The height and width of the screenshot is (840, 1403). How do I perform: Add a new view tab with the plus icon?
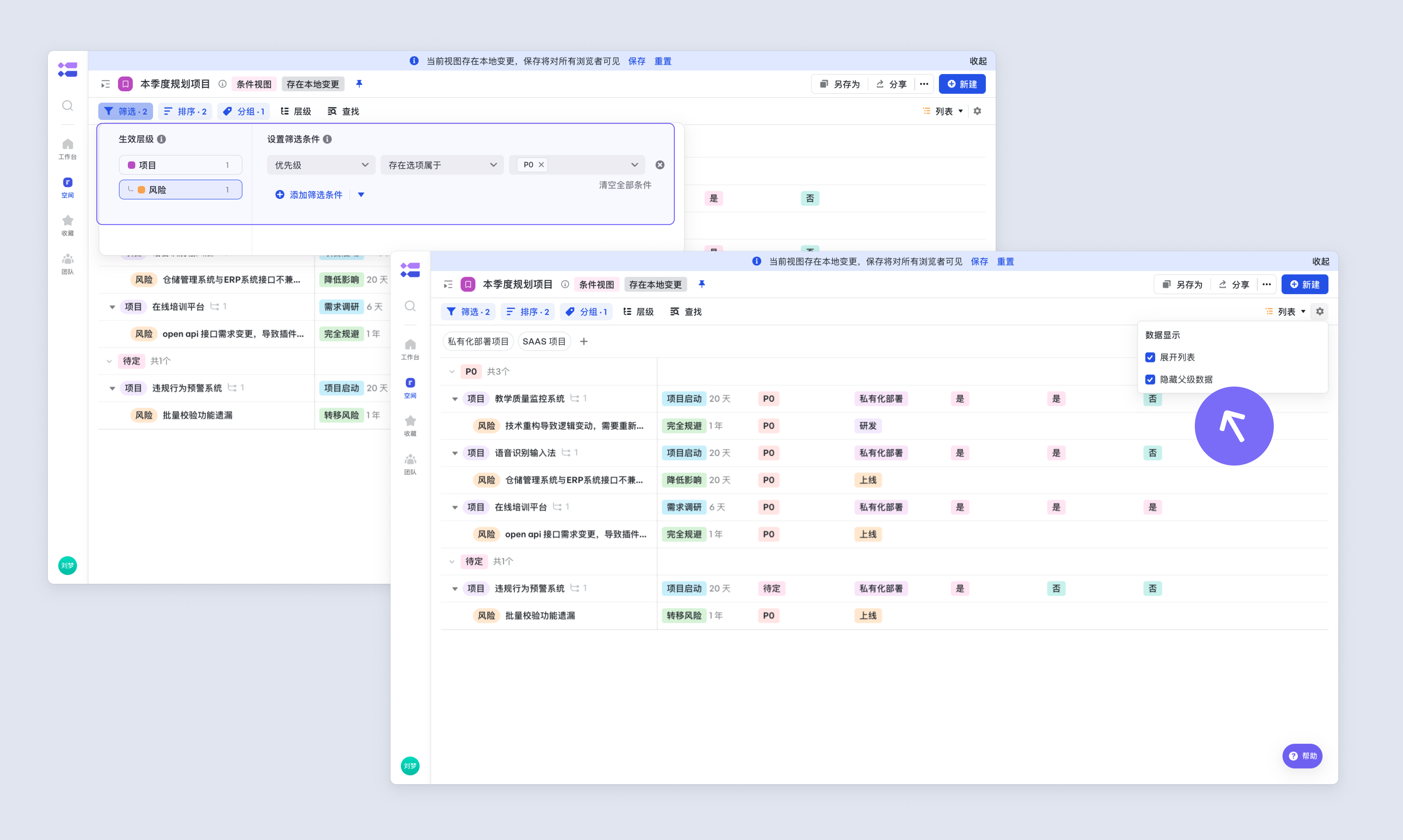[x=584, y=341]
